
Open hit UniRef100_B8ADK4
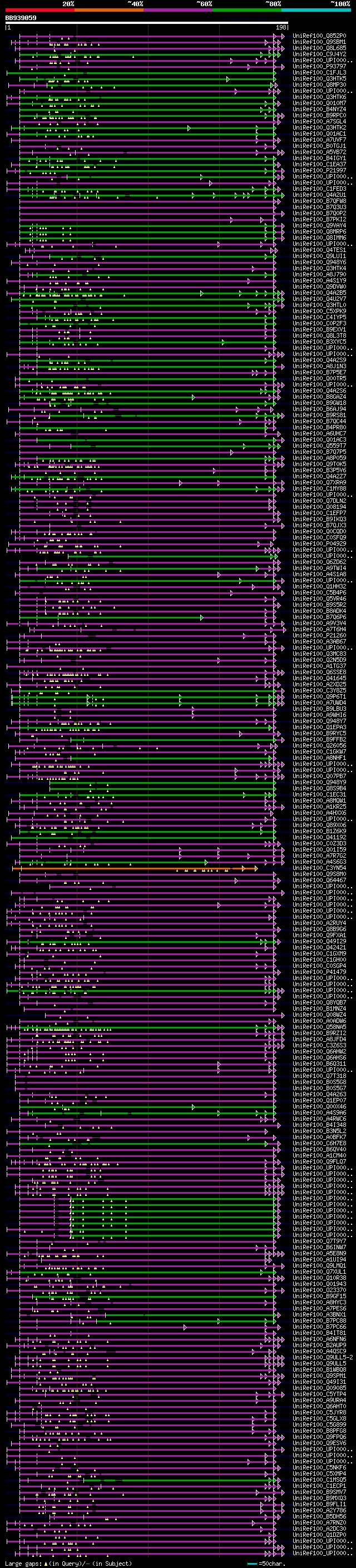pyautogui.click(x=319, y=611)
